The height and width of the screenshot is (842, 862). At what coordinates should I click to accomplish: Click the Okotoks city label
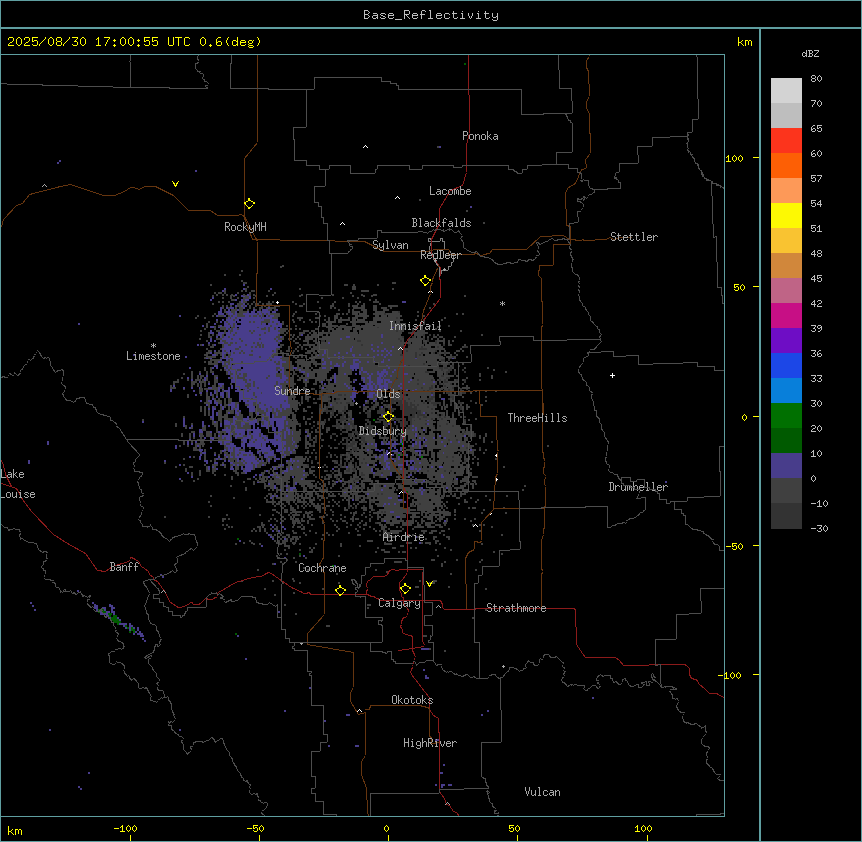(x=412, y=700)
